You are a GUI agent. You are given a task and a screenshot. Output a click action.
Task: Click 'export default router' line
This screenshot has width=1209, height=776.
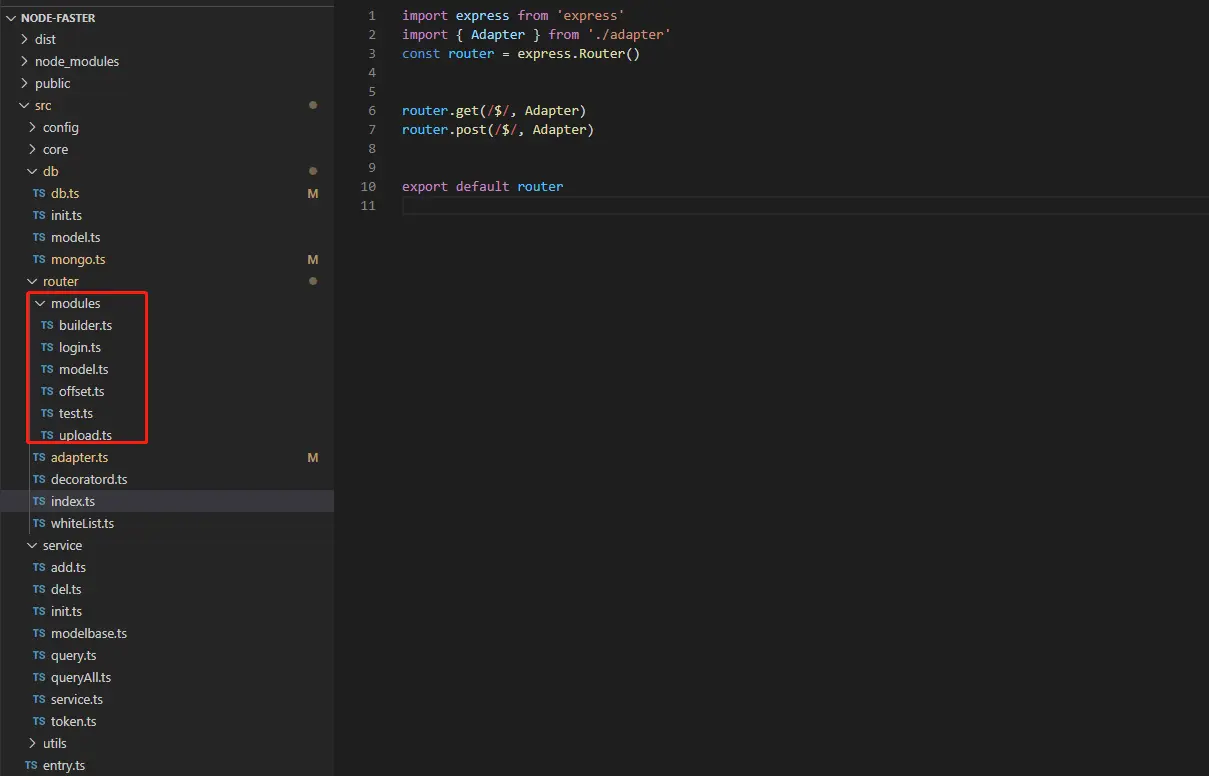[483, 186]
